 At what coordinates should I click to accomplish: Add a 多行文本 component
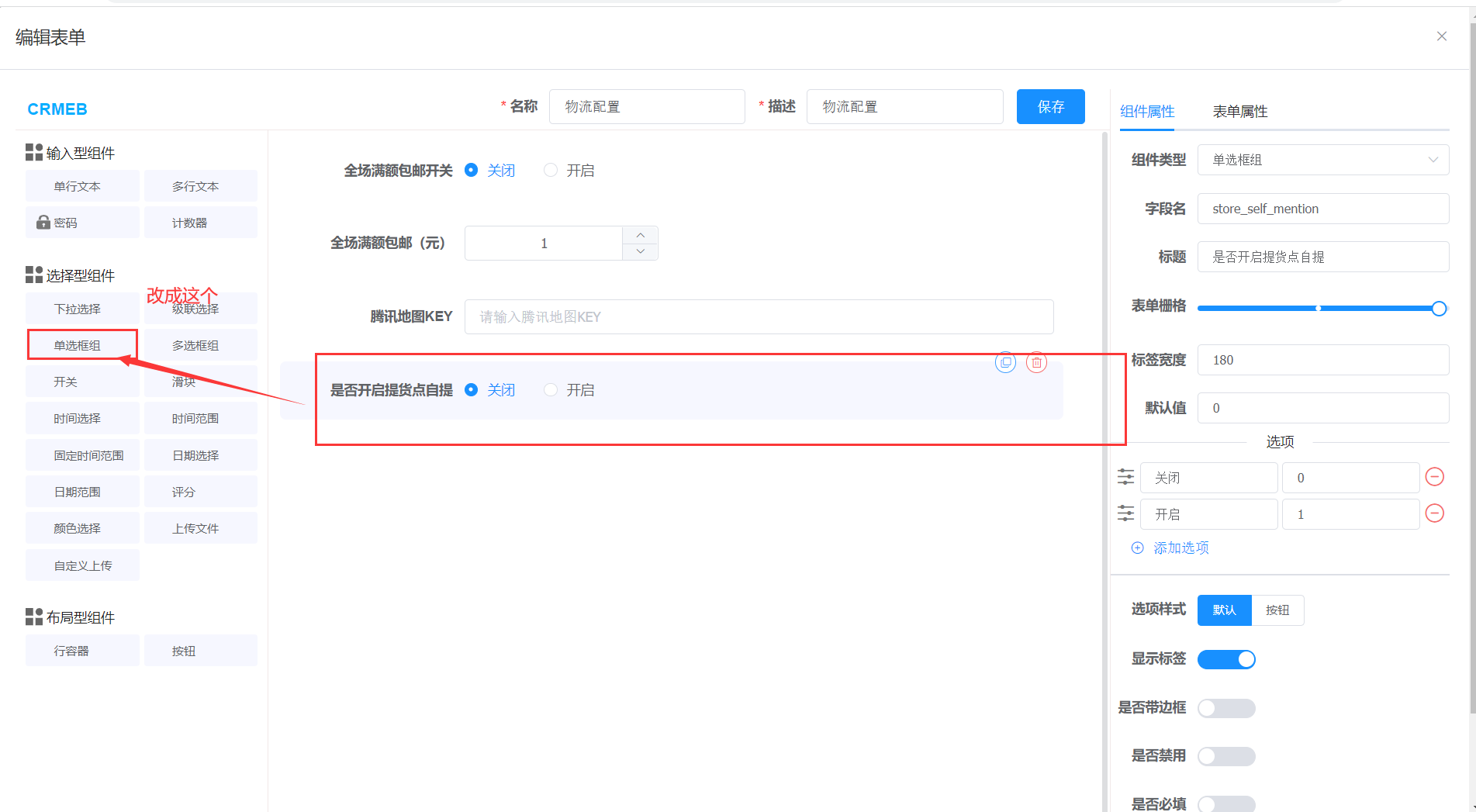(201, 186)
